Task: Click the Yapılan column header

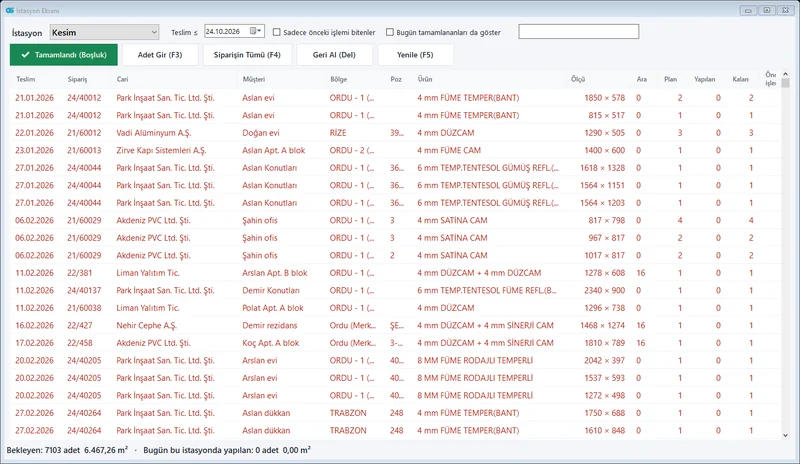Action: tap(705, 79)
